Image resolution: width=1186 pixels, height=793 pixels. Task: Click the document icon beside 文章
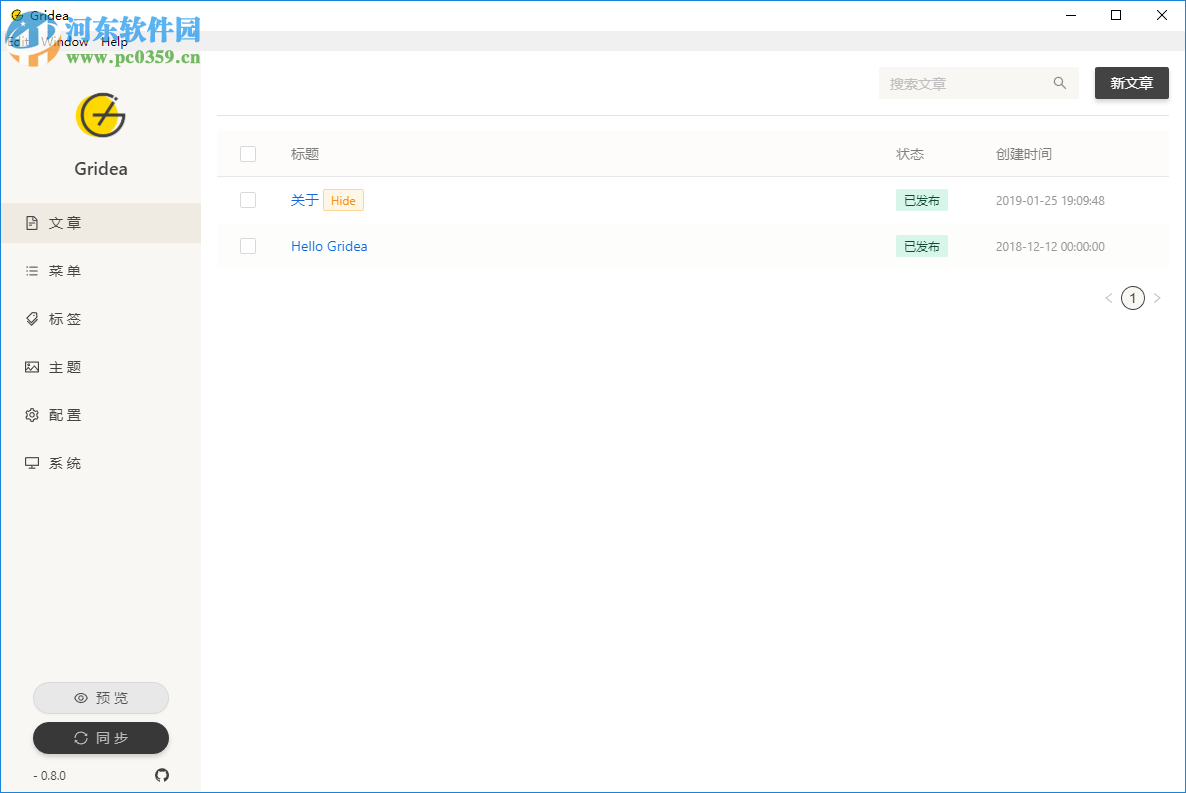(32, 223)
